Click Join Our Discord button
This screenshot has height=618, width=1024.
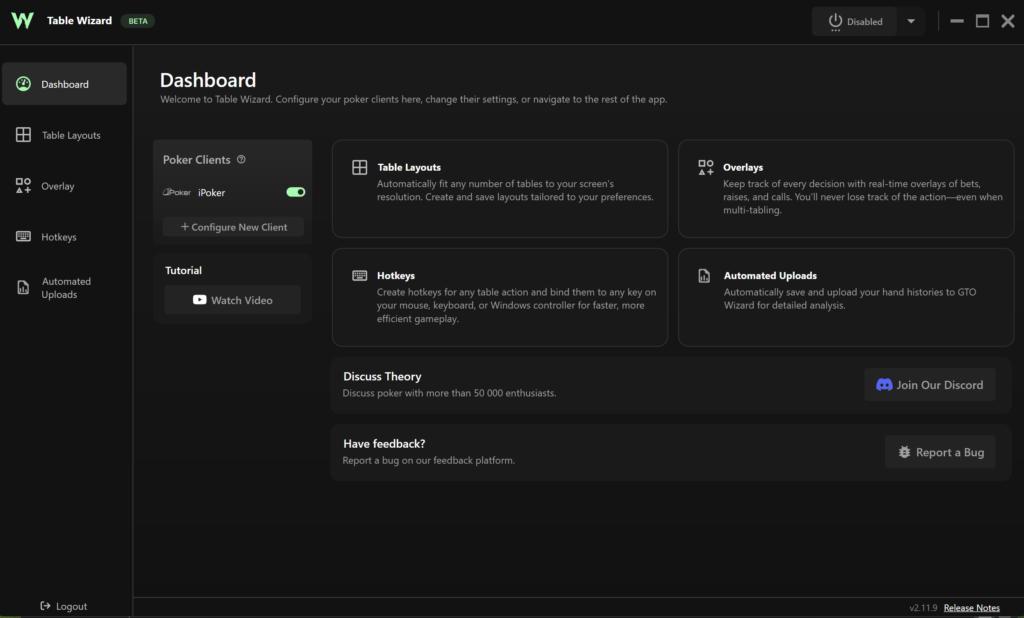click(x=930, y=385)
